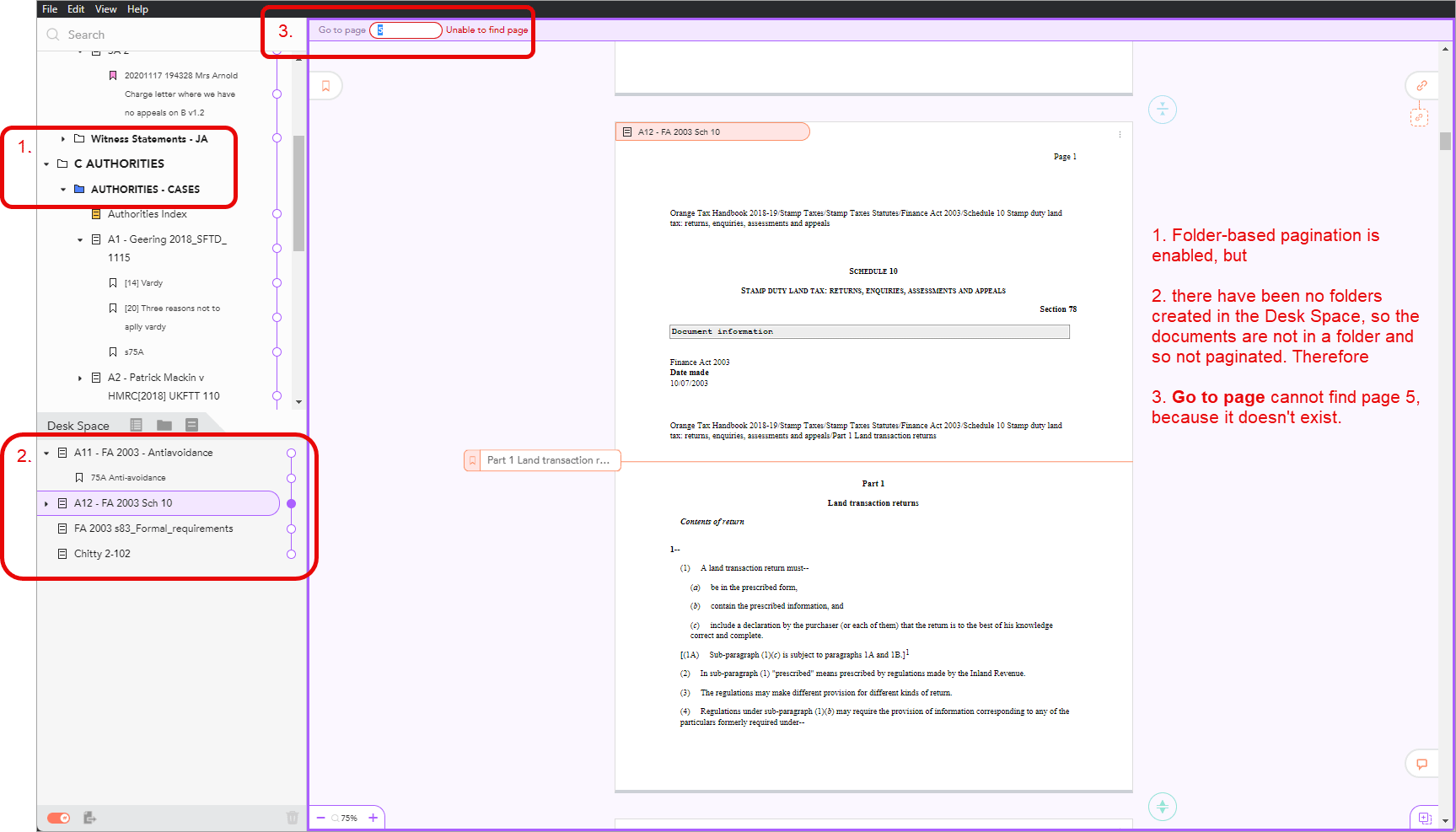This screenshot has height=832, width=1456.
Task: Click the dashed link icon below the link tab
Action: click(x=1419, y=118)
